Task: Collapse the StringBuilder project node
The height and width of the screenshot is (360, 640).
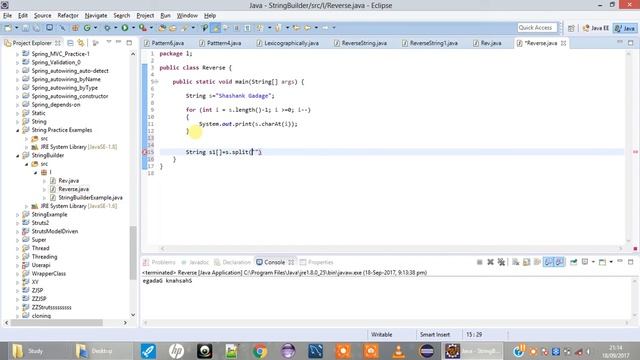Action: tap(18, 156)
